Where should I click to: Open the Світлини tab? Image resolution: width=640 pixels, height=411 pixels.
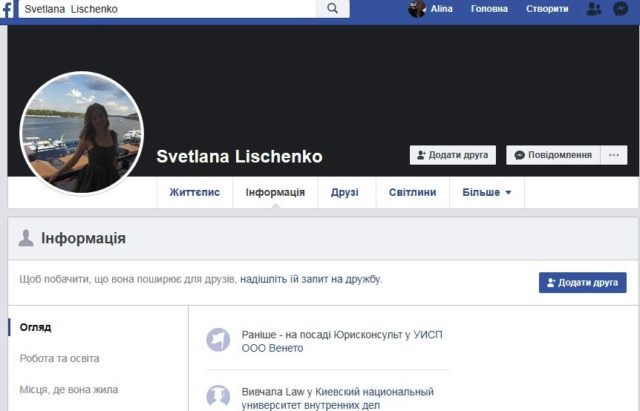(405, 192)
